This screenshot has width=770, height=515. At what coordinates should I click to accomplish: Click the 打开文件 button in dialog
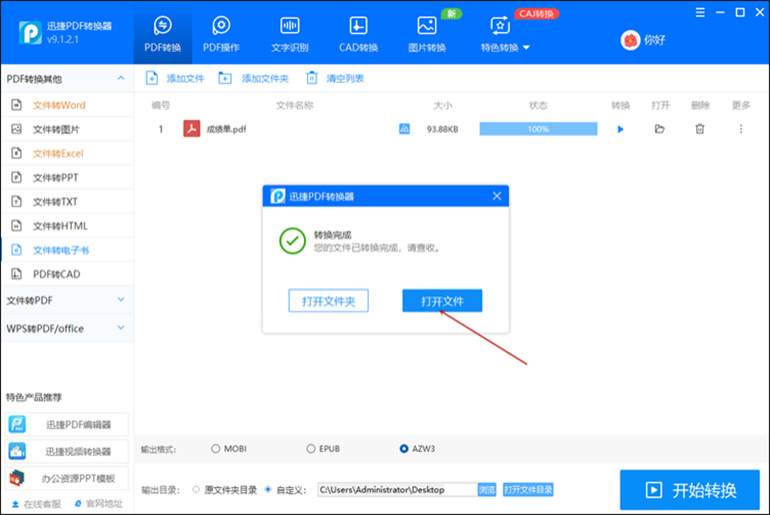point(442,301)
